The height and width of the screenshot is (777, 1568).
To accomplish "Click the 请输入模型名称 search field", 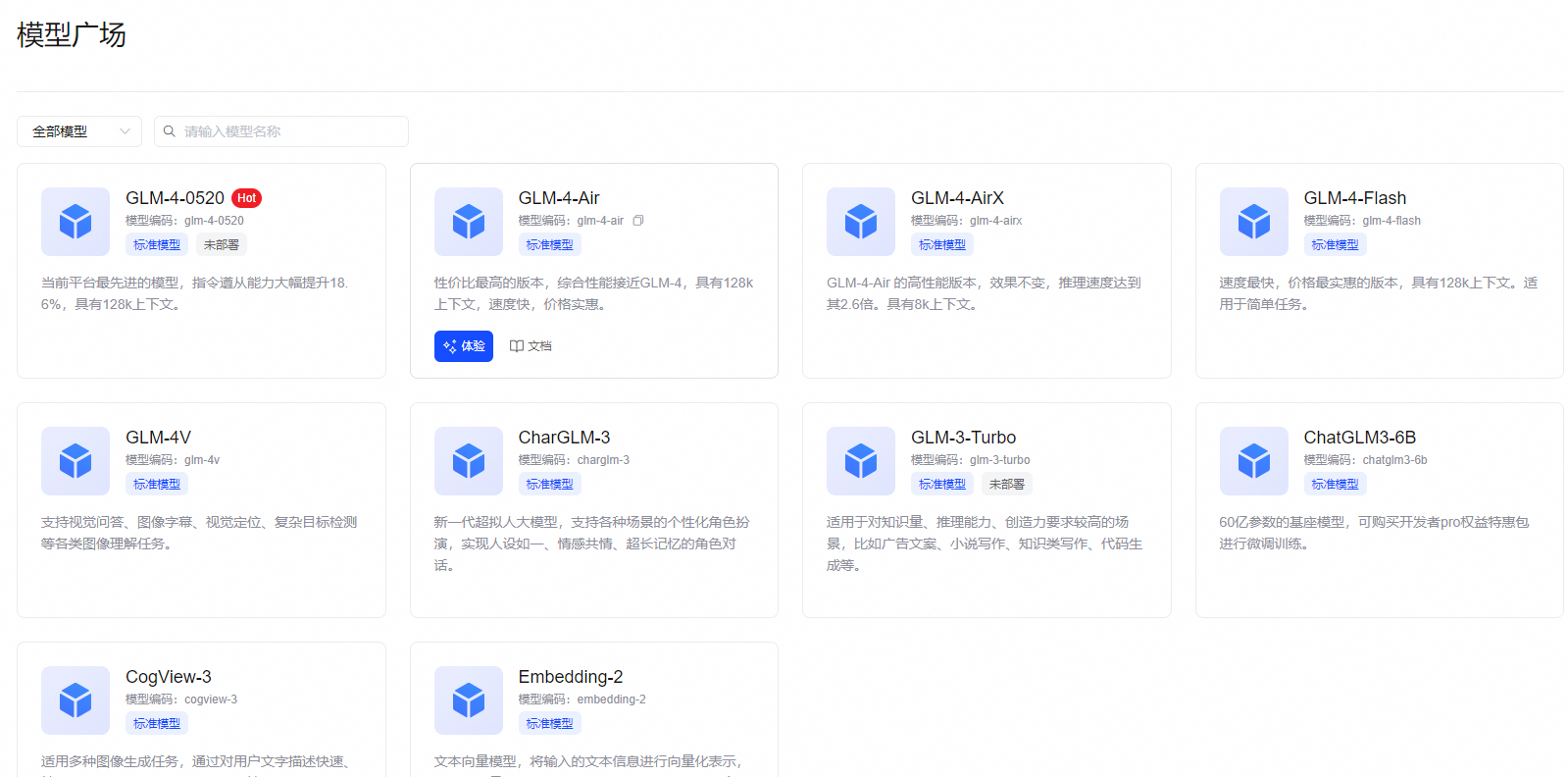I will [281, 131].
